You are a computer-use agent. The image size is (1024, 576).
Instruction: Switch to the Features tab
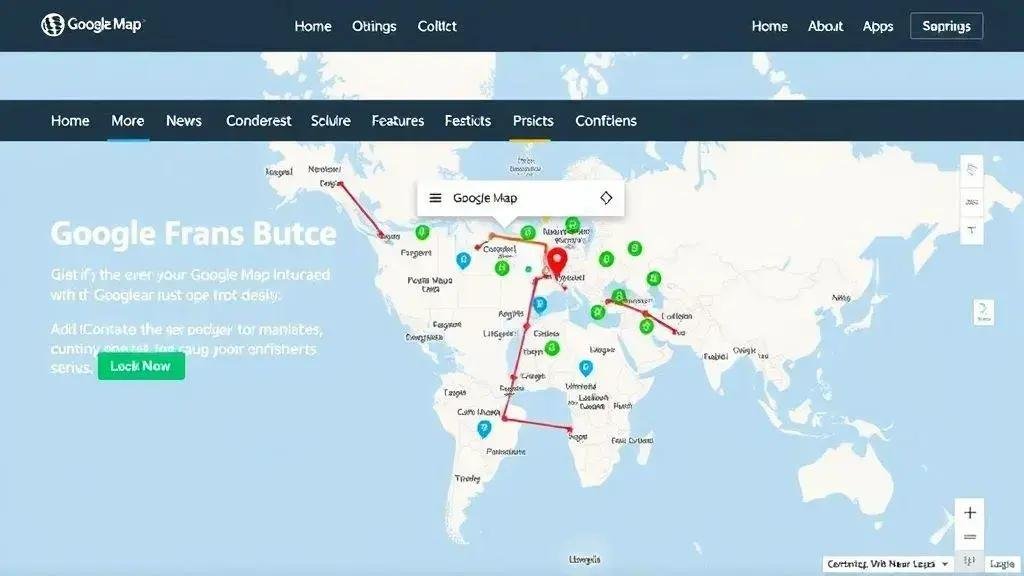397,120
